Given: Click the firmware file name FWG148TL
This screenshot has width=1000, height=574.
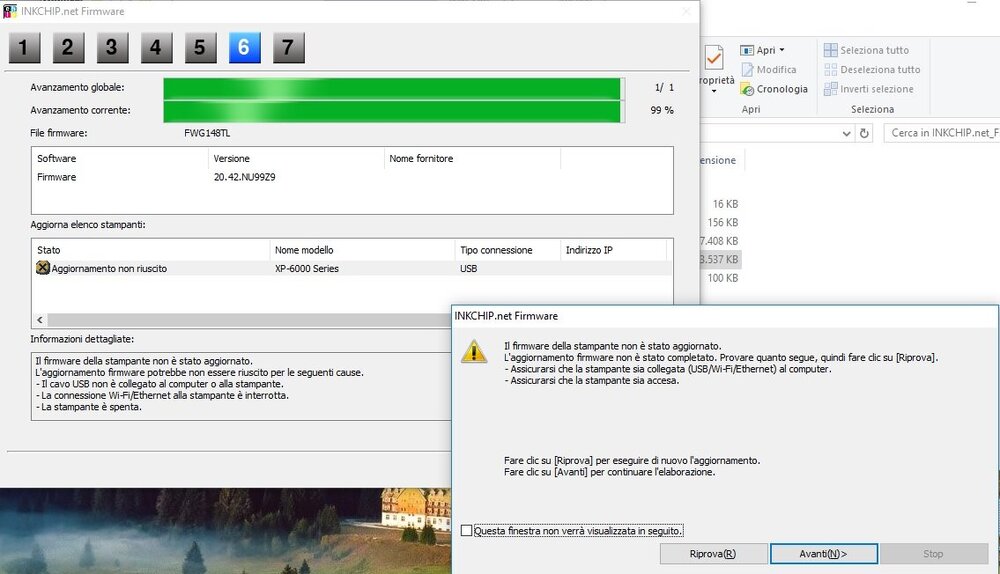Looking at the screenshot, I should [x=207, y=133].
